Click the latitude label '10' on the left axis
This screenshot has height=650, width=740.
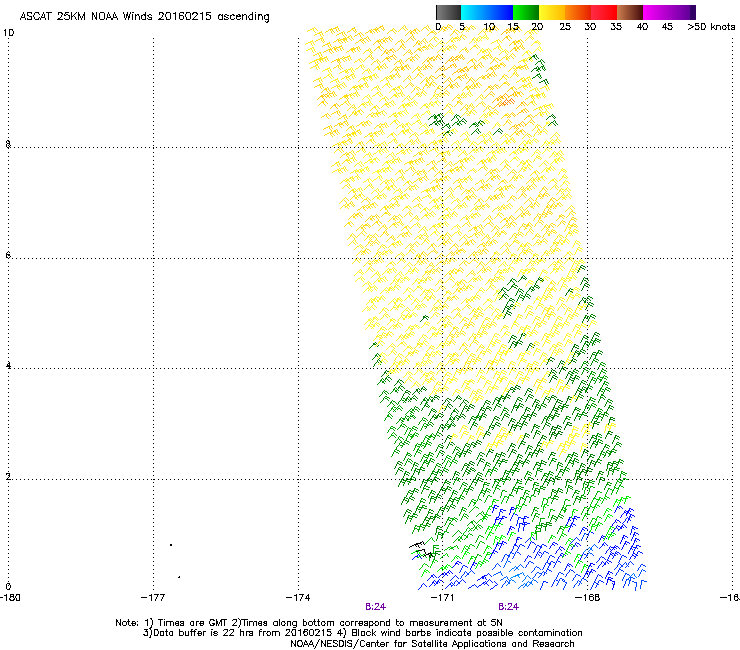click(x=9, y=33)
